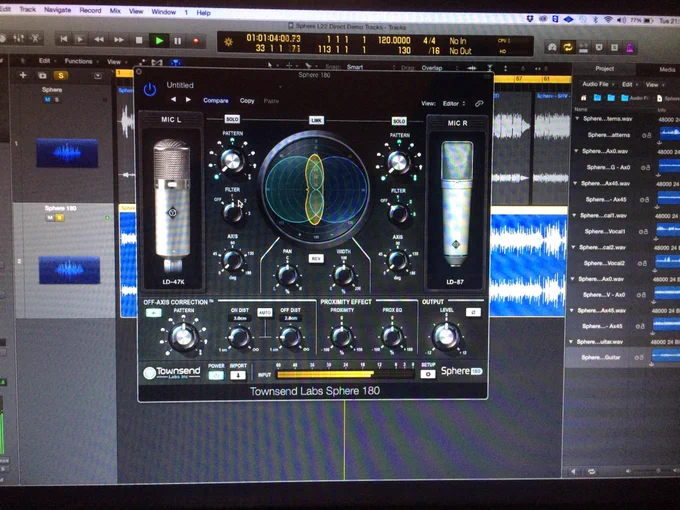
Task: Click the PROX EQ knob
Action: (x=392, y=337)
